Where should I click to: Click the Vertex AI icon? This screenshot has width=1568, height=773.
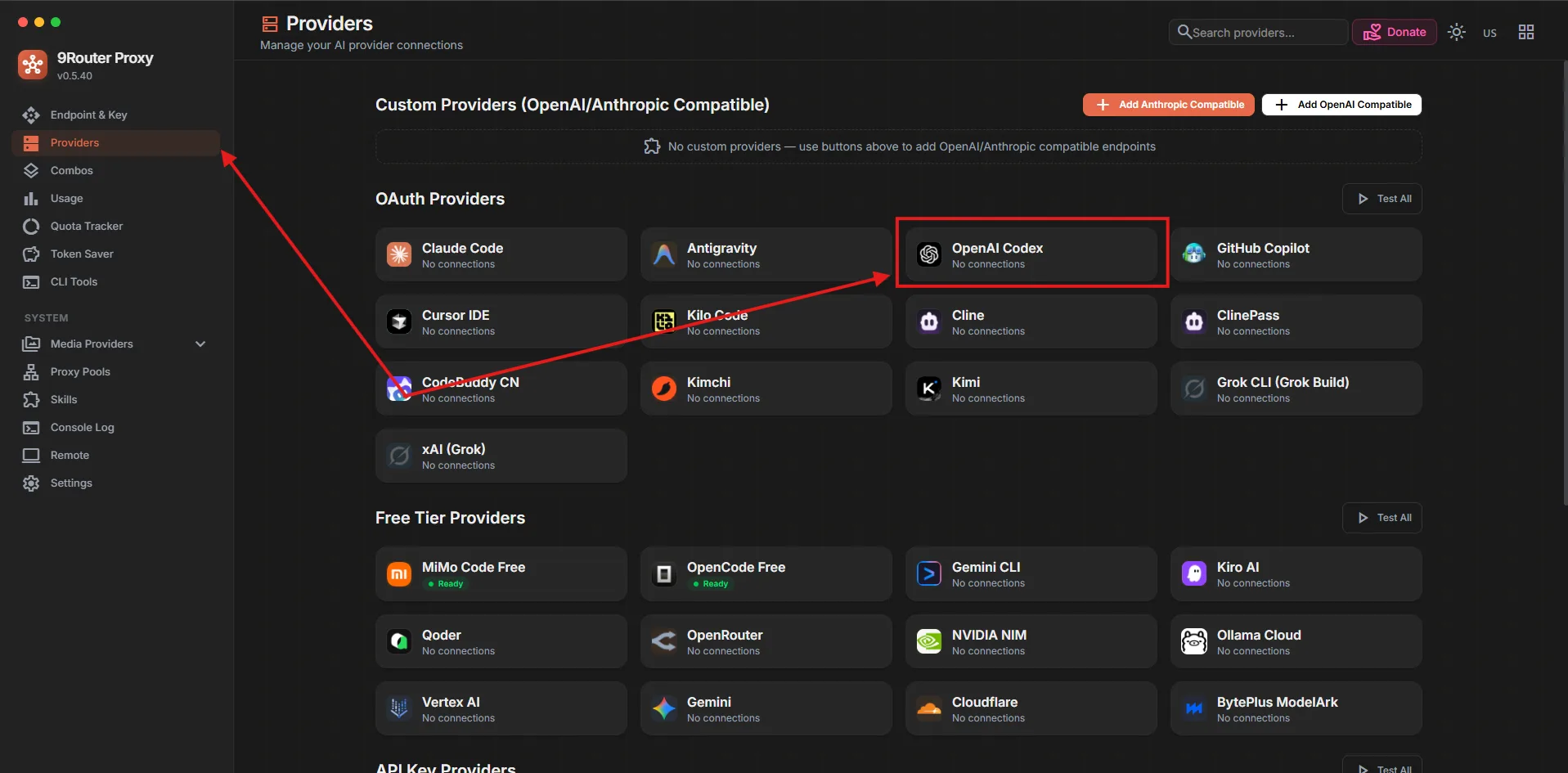pyautogui.click(x=399, y=708)
